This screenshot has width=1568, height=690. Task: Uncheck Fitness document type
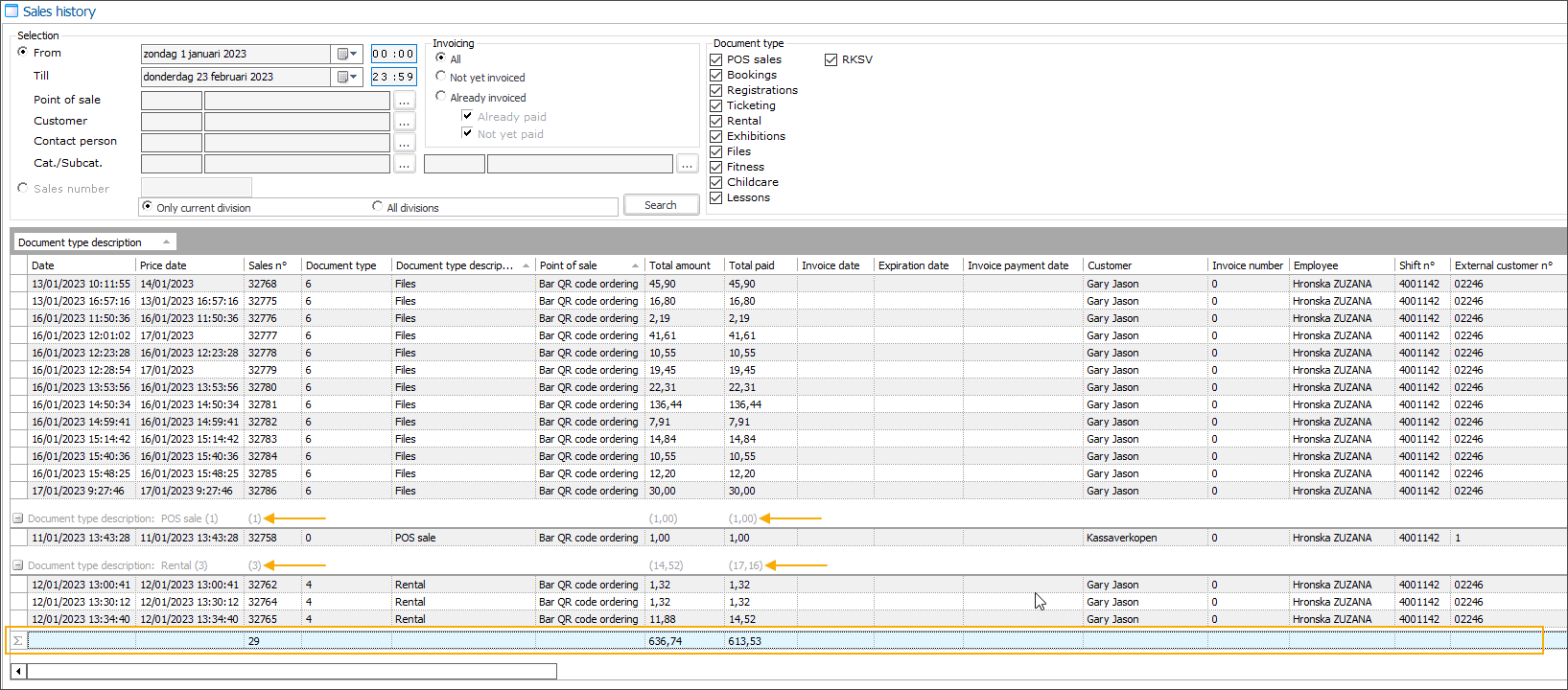pos(715,167)
